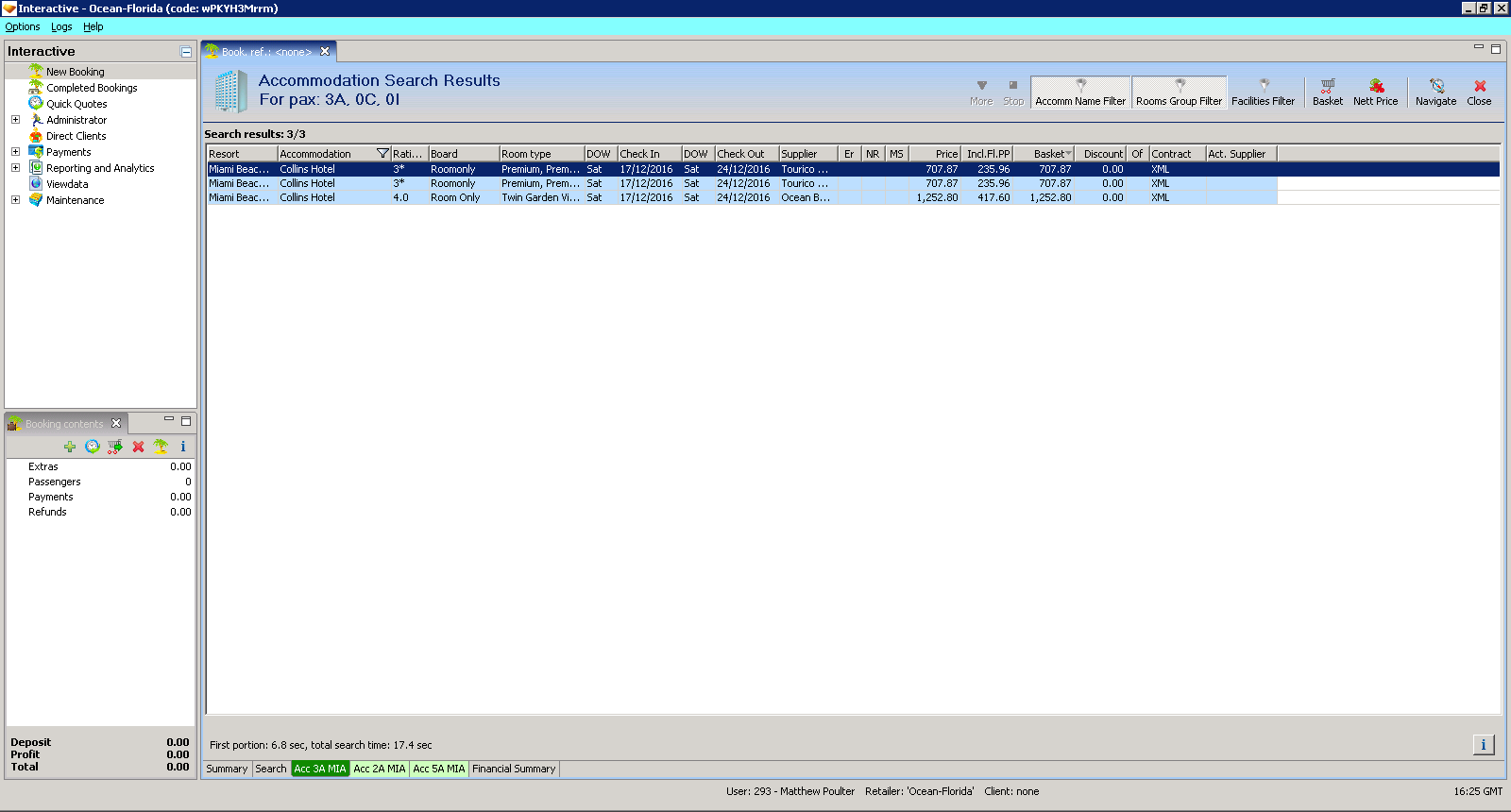
Task: Sort by the Supplier column header
Action: (x=808, y=154)
